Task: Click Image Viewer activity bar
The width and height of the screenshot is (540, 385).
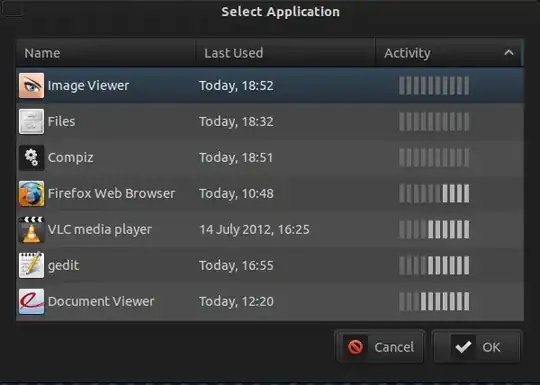Action: (434, 85)
